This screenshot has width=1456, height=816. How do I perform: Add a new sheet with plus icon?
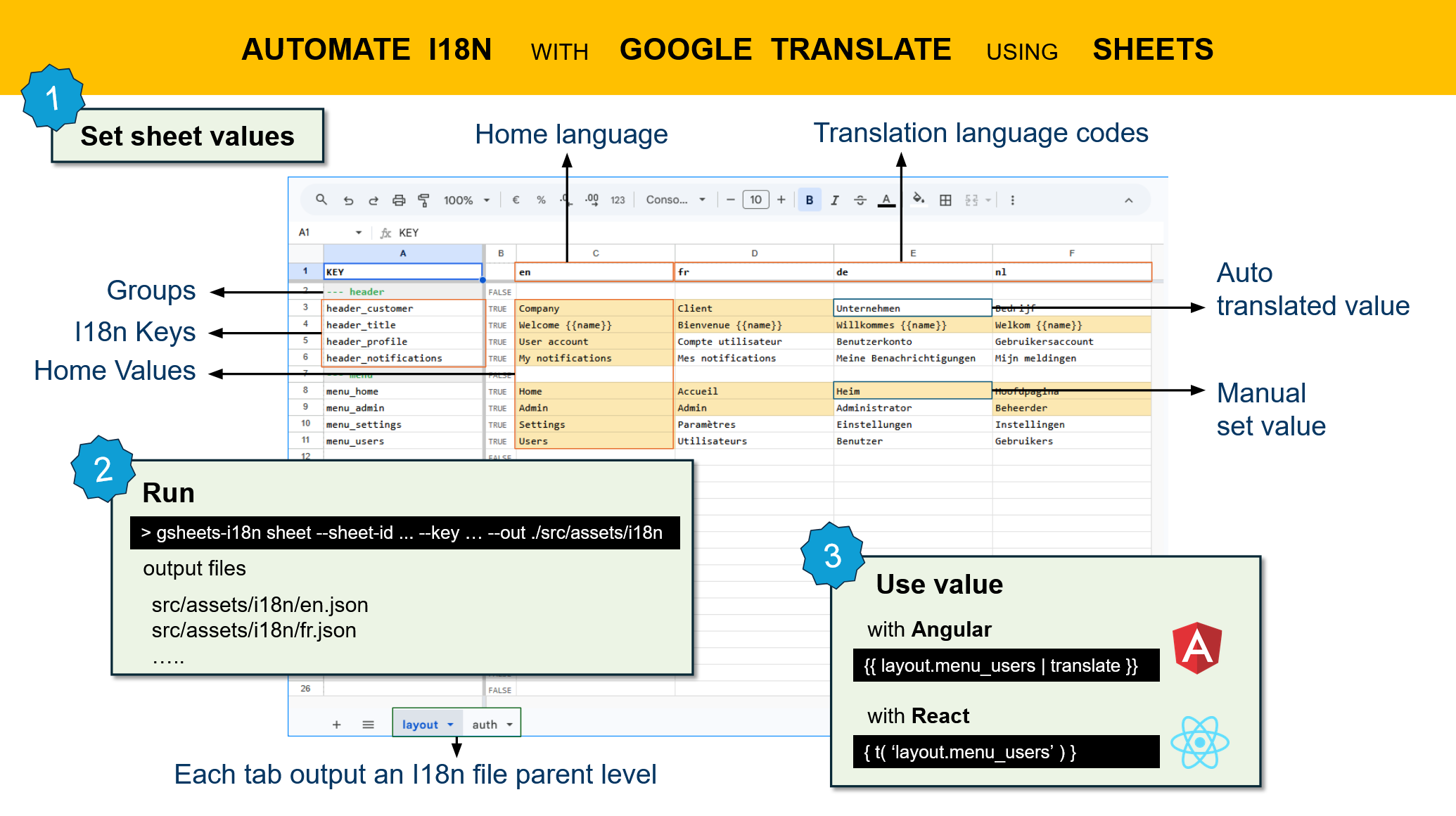[x=336, y=725]
